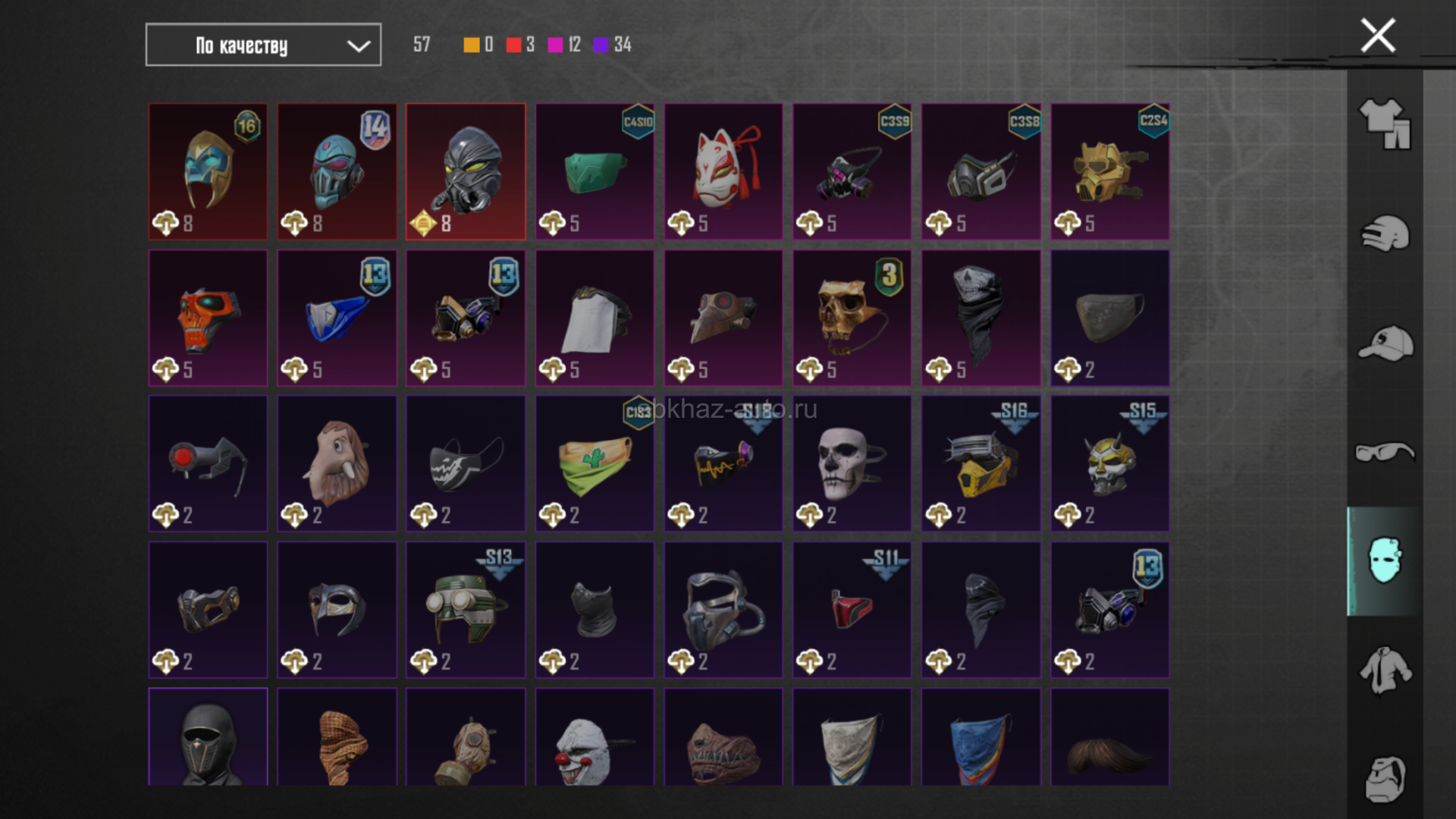Filter by the purple quality swatch
Screen dimensions: 1456x819
pos(601,45)
